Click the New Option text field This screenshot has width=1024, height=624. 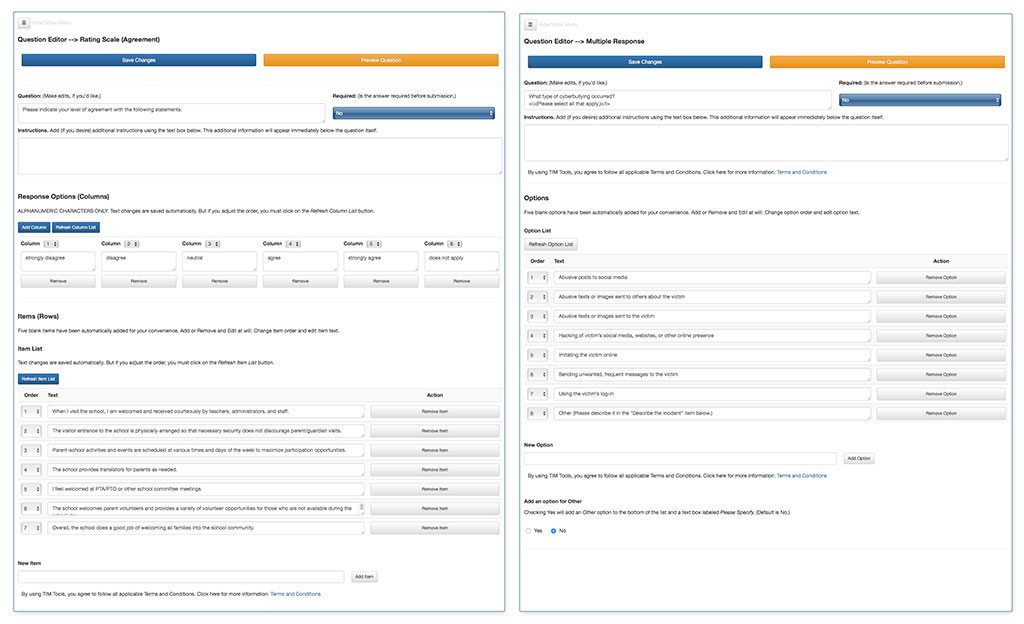click(x=680, y=458)
